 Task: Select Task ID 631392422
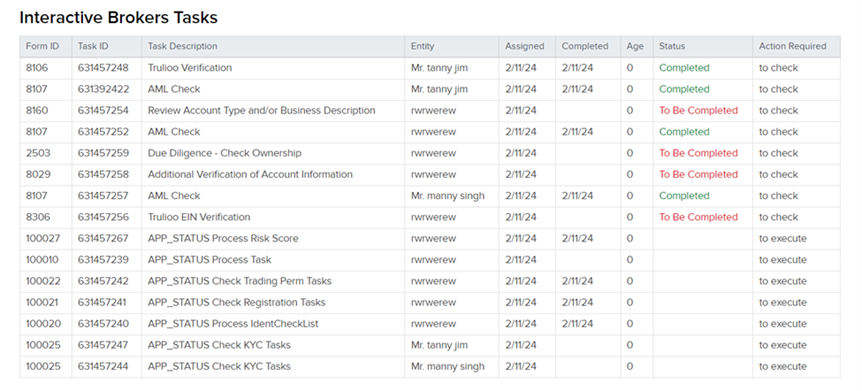103,89
